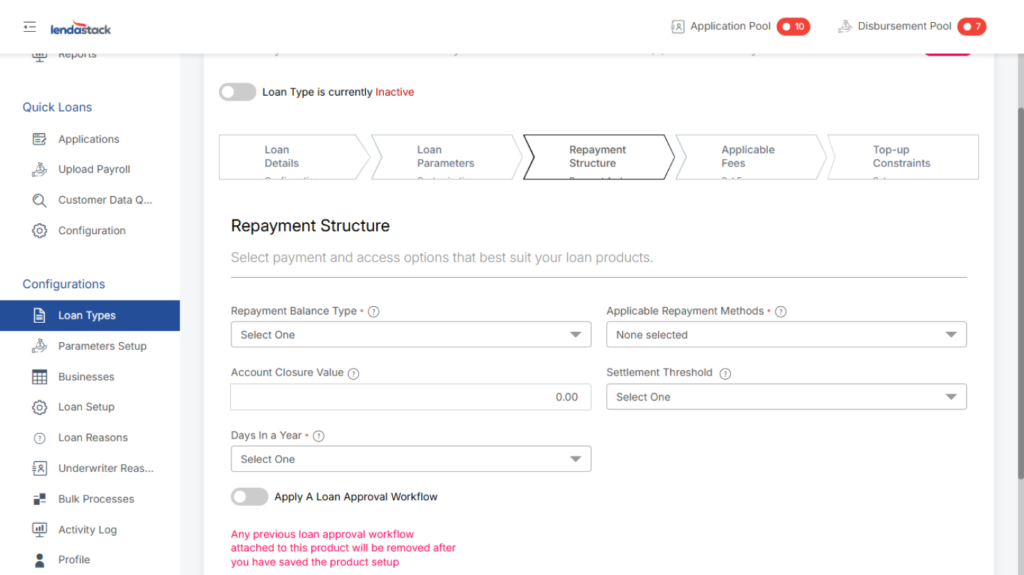The width and height of the screenshot is (1024, 575).
Task: Click the hamburger menu icon
Action: click(29, 27)
